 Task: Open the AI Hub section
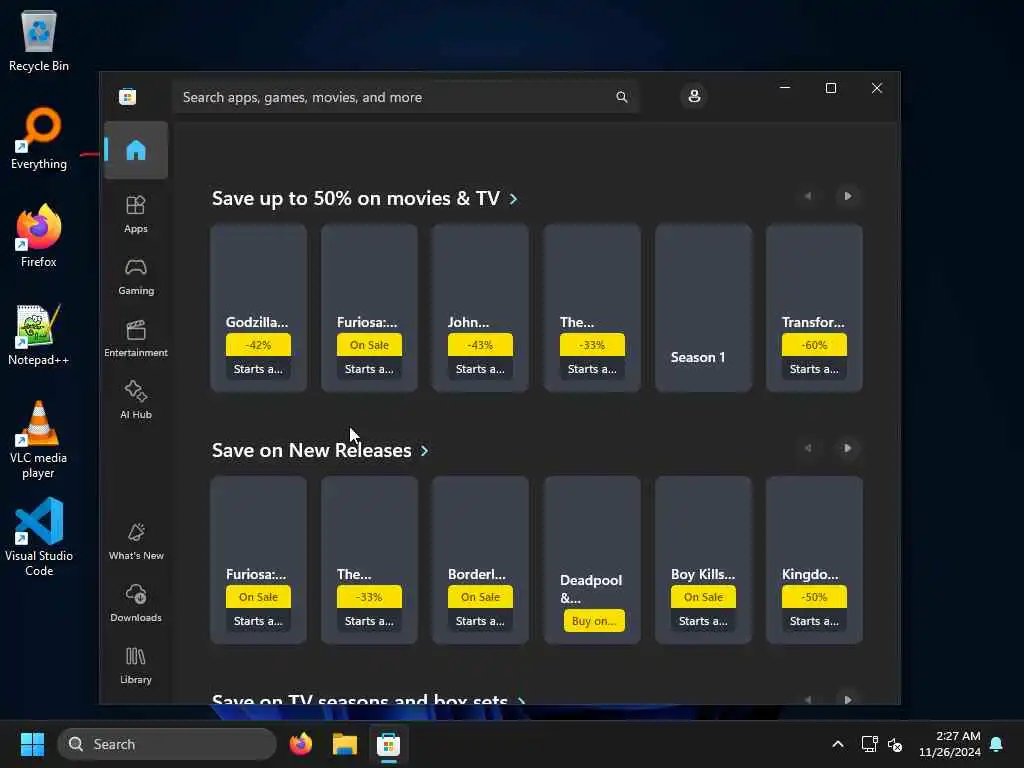tap(136, 400)
